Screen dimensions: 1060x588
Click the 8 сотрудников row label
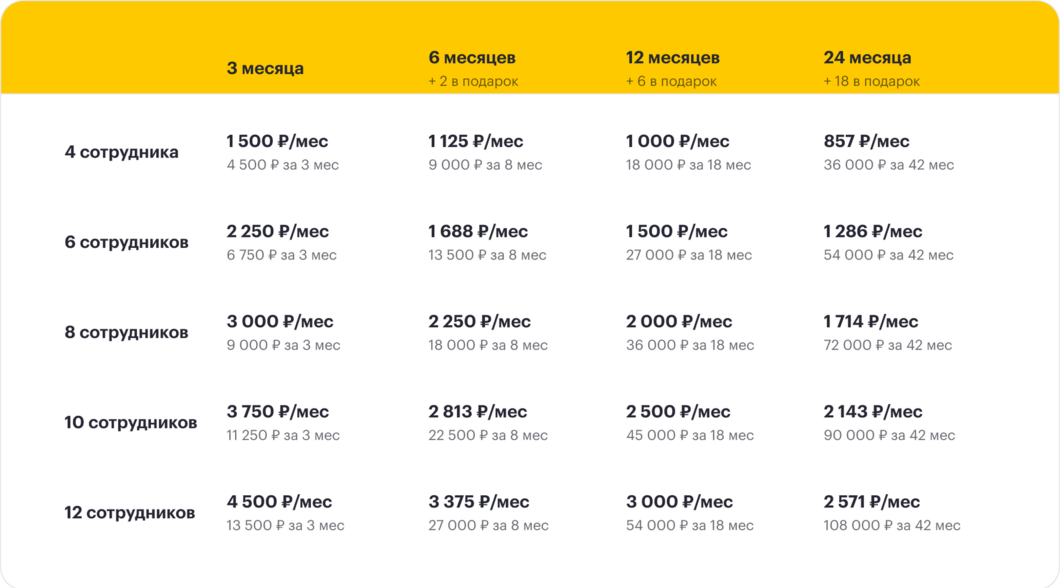(x=126, y=333)
